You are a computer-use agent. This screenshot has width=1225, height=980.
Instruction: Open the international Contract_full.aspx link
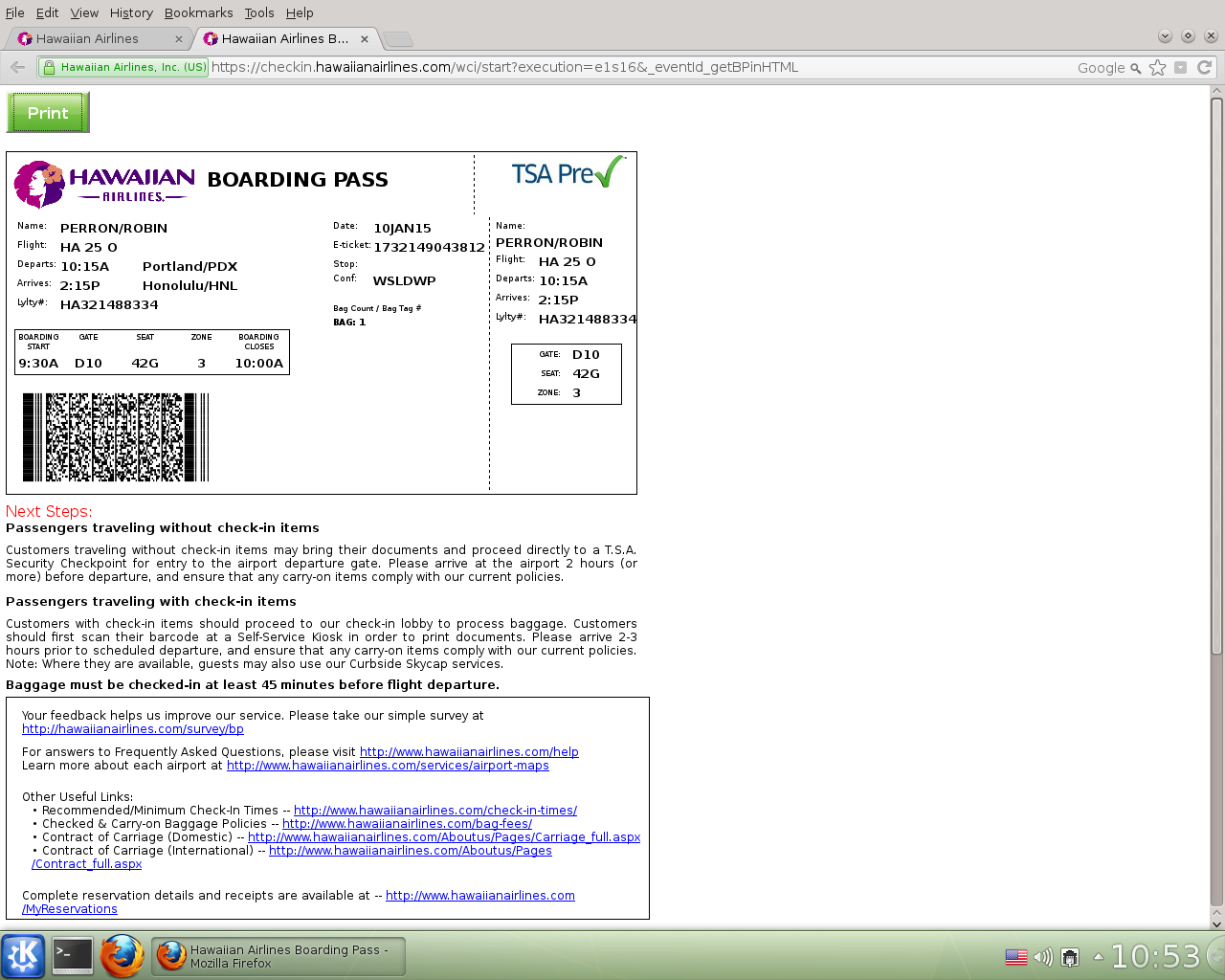click(411, 851)
